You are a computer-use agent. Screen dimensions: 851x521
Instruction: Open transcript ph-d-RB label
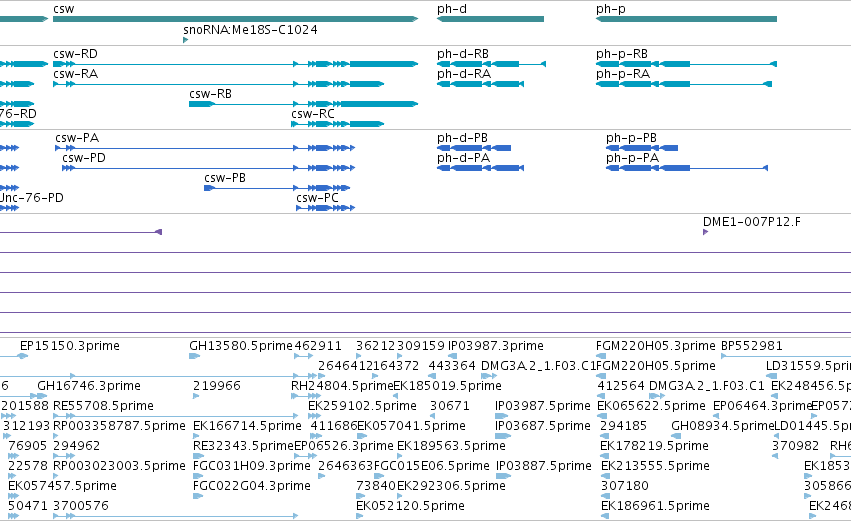pyautogui.click(x=463, y=54)
